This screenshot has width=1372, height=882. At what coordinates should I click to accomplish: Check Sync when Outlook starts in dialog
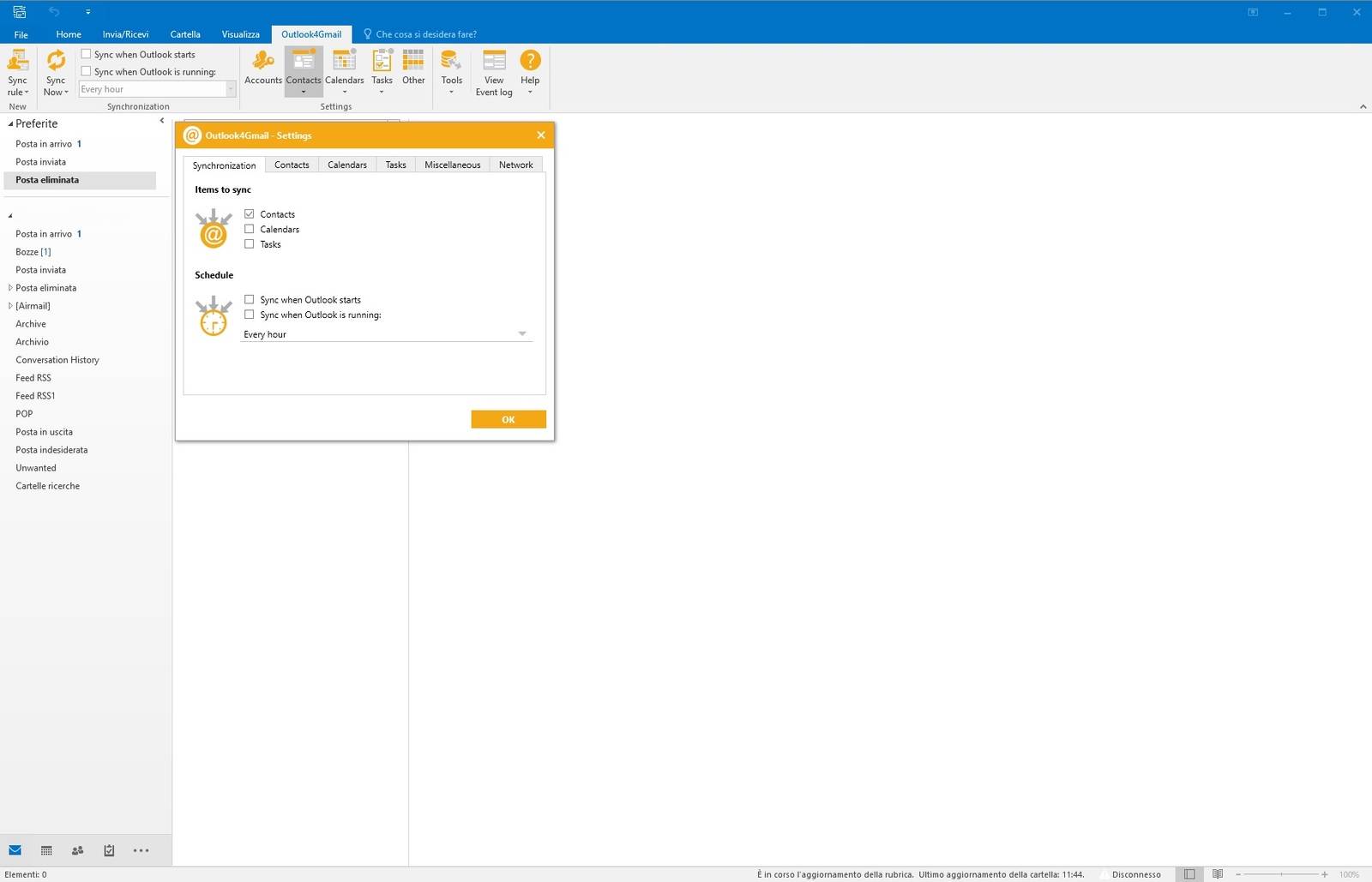click(x=250, y=299)
